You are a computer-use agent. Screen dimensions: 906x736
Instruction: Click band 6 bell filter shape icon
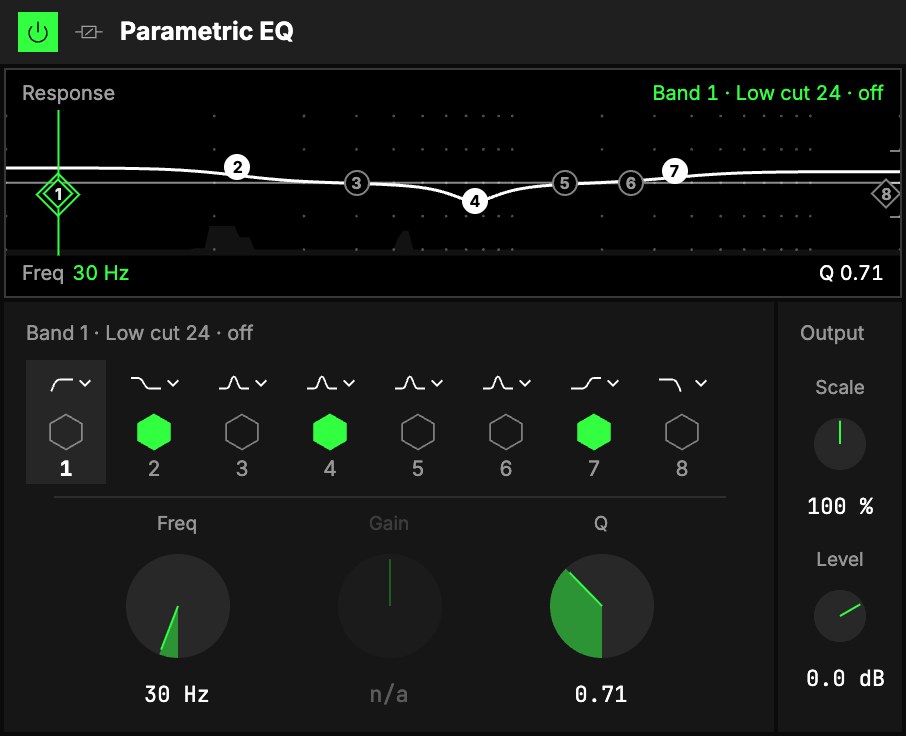point(497,384)
